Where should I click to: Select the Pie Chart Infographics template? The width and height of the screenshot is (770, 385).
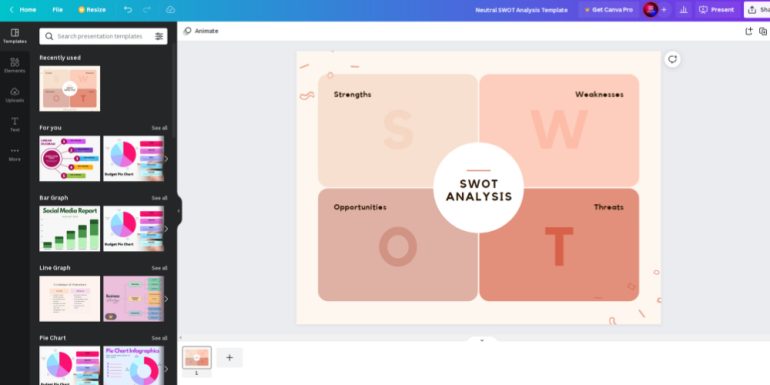click(x=133, y=366)
